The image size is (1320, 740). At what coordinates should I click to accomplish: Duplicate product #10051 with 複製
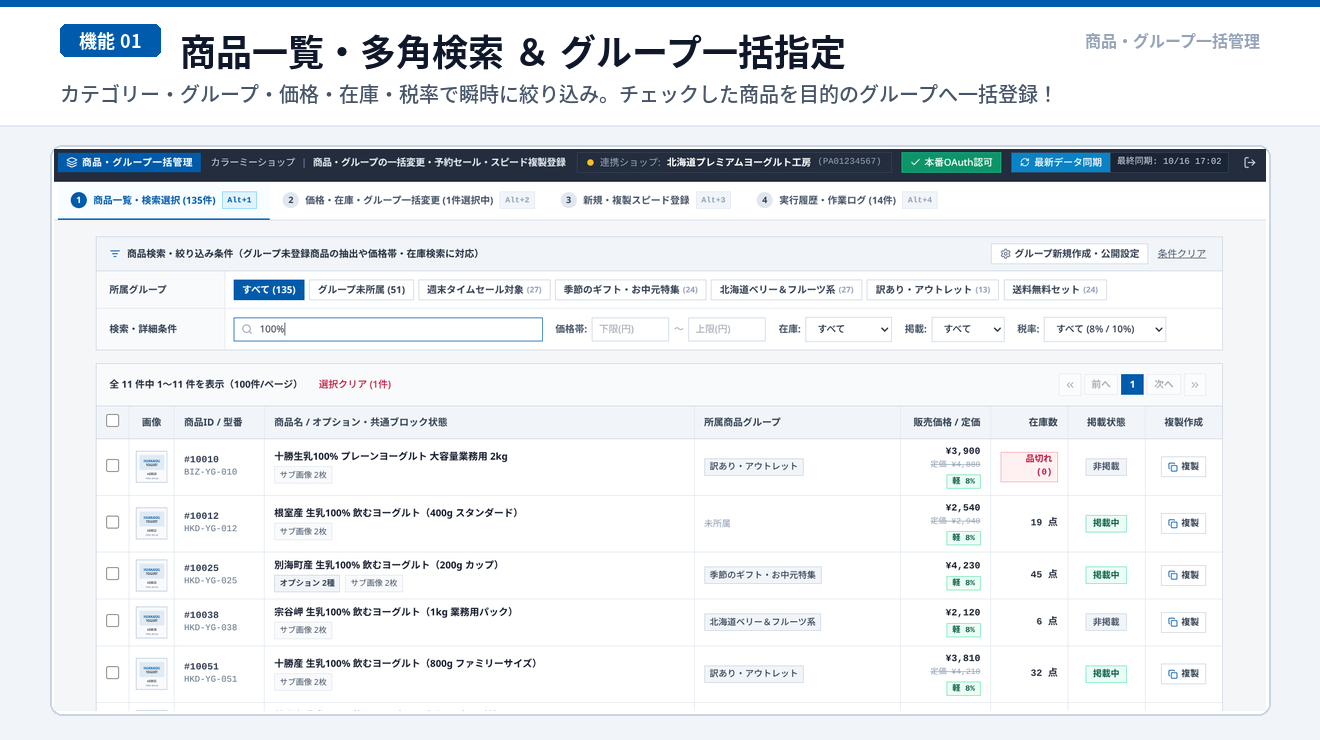pyautogui.click(x=1183, y=674)
